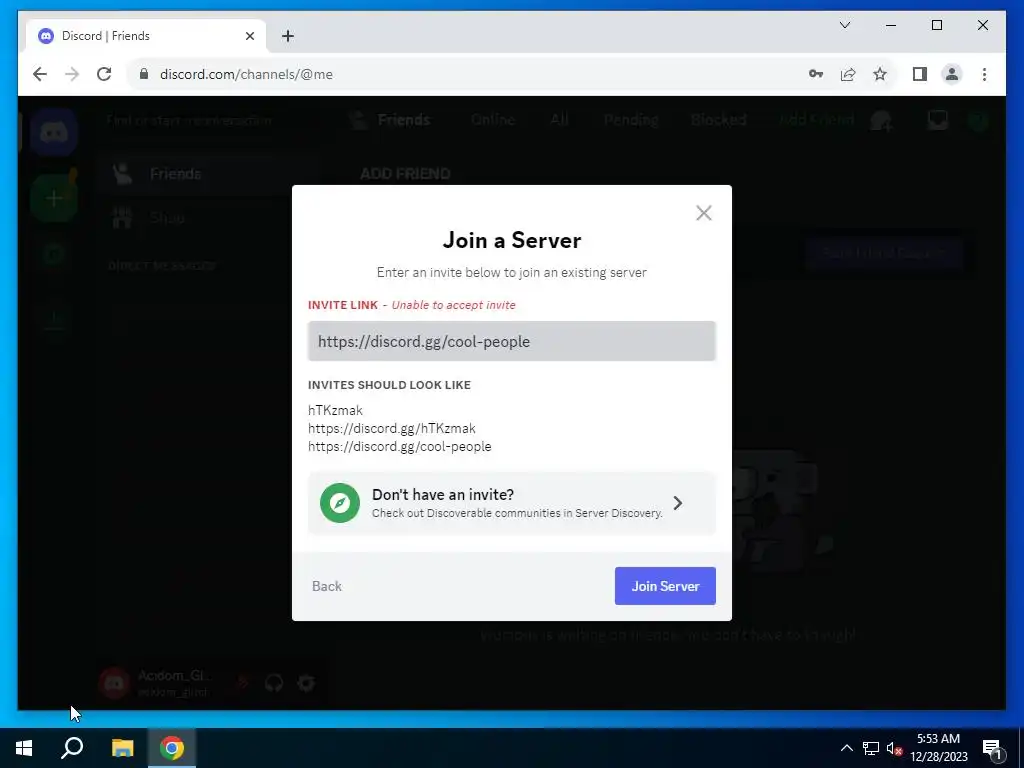Viewport: 1024px width, 768px height.
Task: Open notification center icon
Action: click(992, 748)
